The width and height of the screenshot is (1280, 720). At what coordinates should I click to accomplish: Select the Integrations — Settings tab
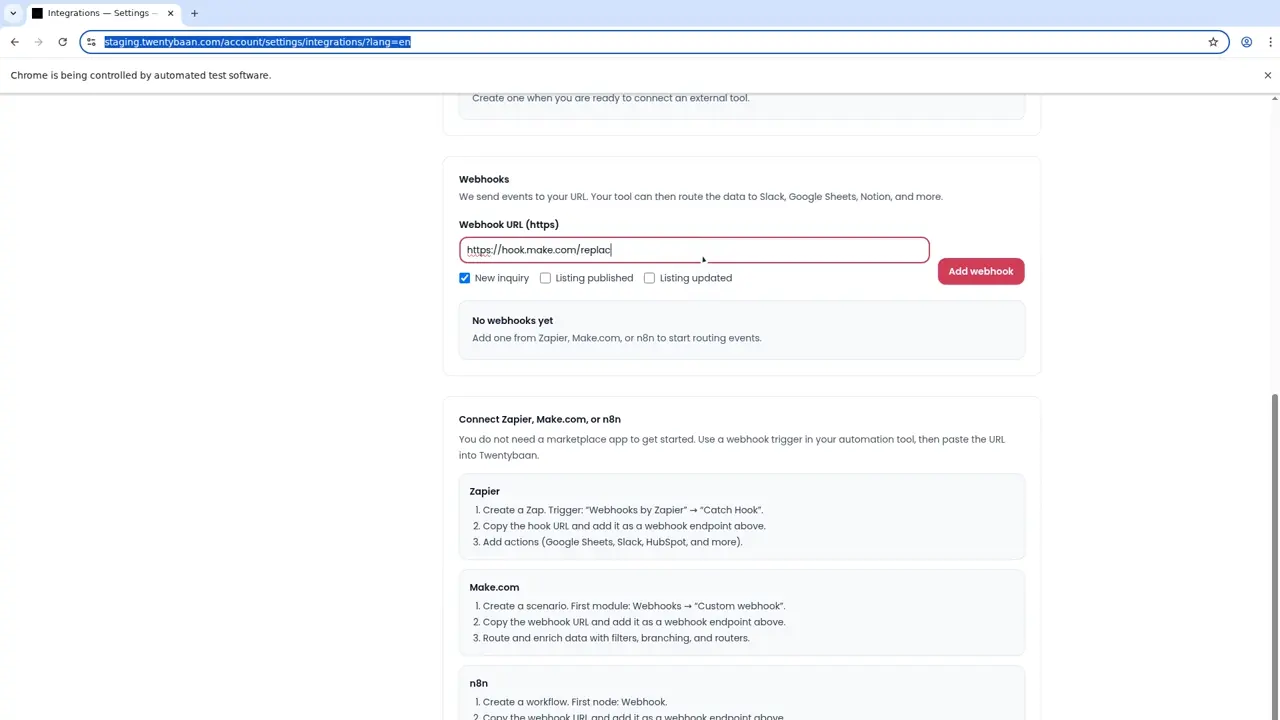pos(100,13)
